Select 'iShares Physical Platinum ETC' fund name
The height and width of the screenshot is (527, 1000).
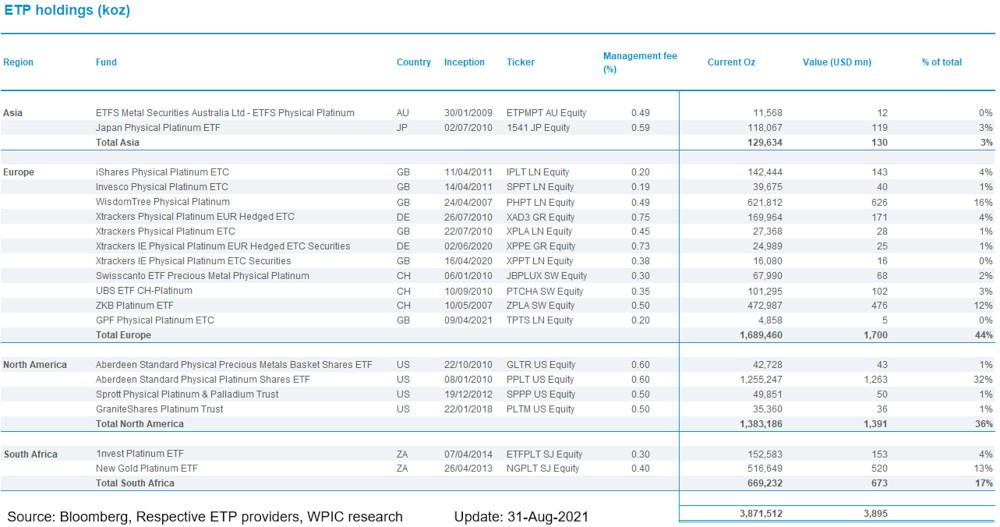click(x=162, y=172)
